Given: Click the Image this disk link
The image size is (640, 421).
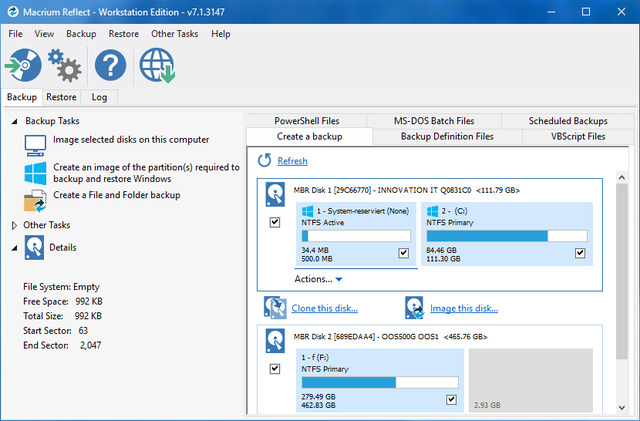Looking at the screenshot, I should (x=462, y=308).
